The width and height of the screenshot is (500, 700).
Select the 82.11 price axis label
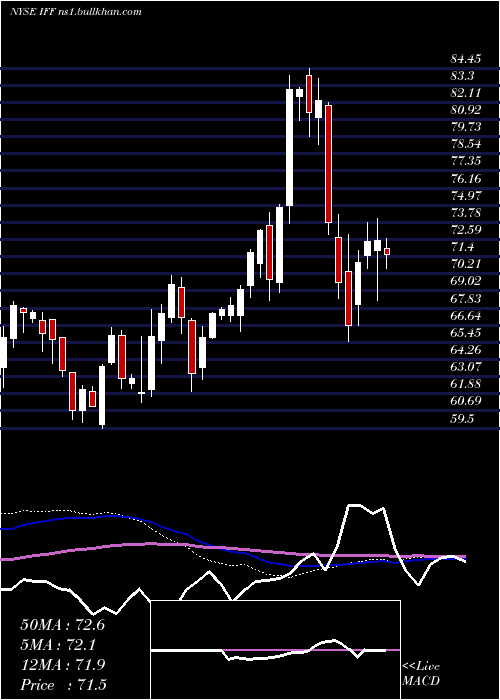coord(466,93)
